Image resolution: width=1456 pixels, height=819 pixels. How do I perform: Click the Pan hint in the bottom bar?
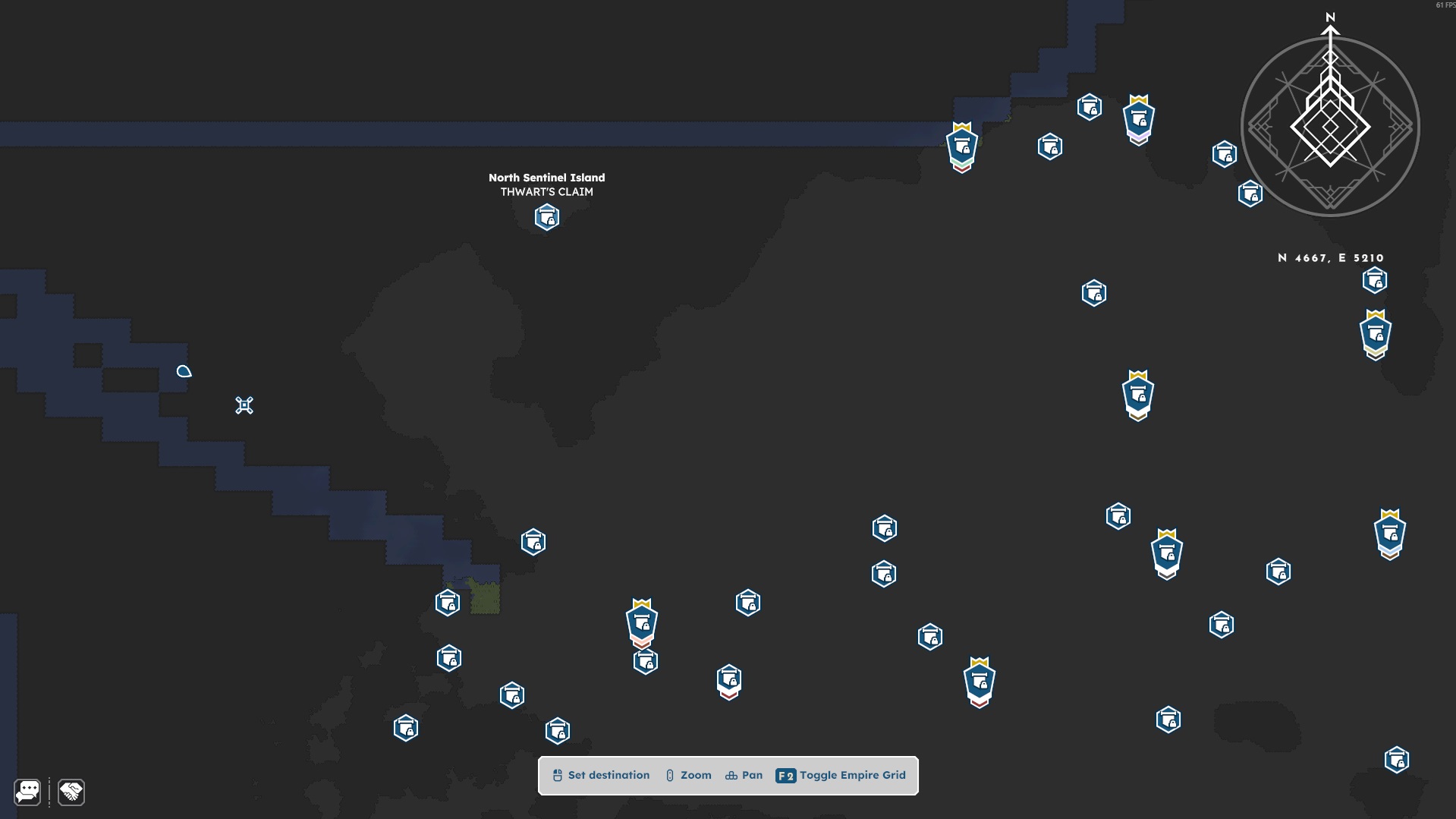744,775
